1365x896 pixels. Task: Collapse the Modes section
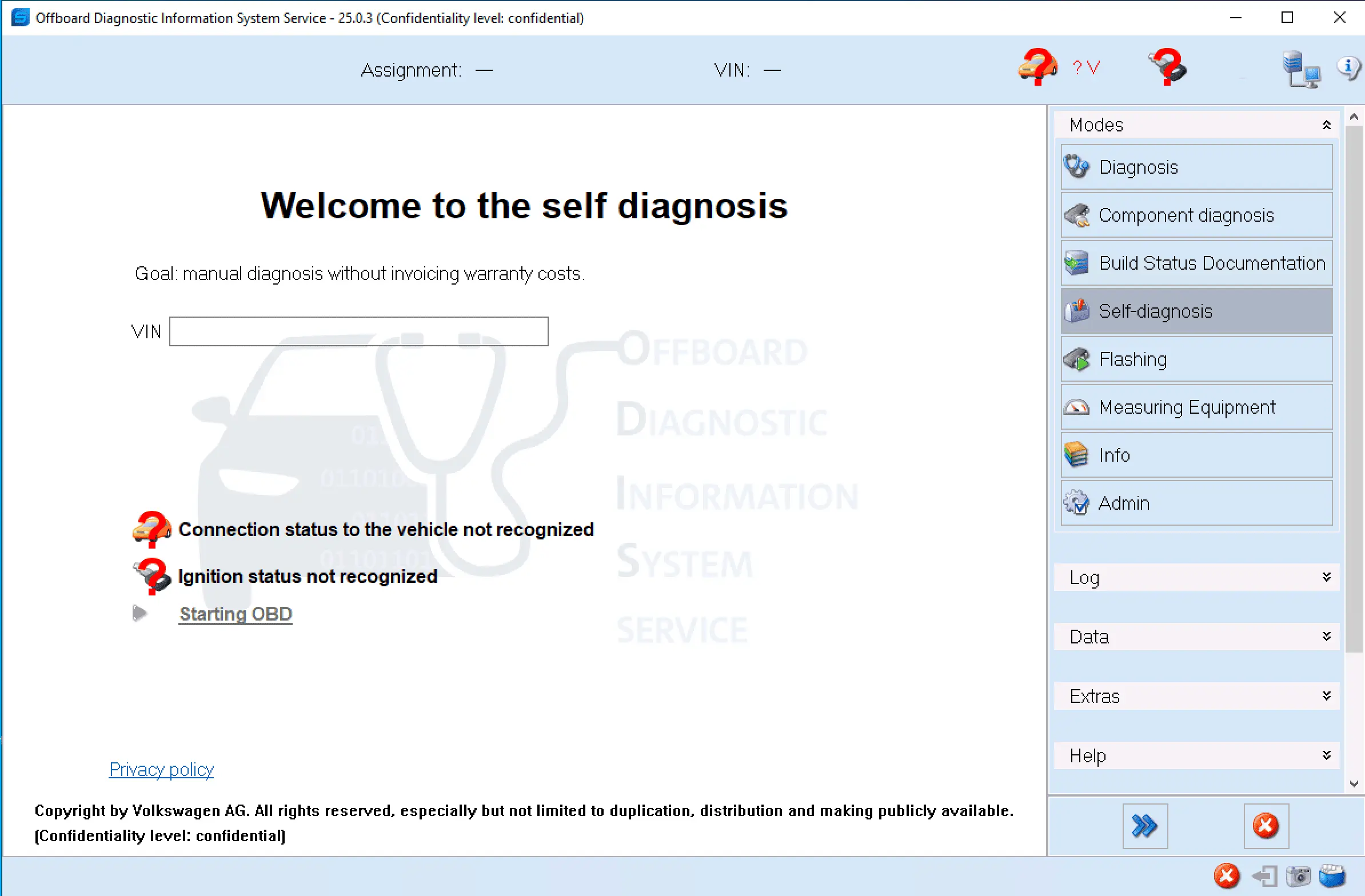(x=1326, y=125)
